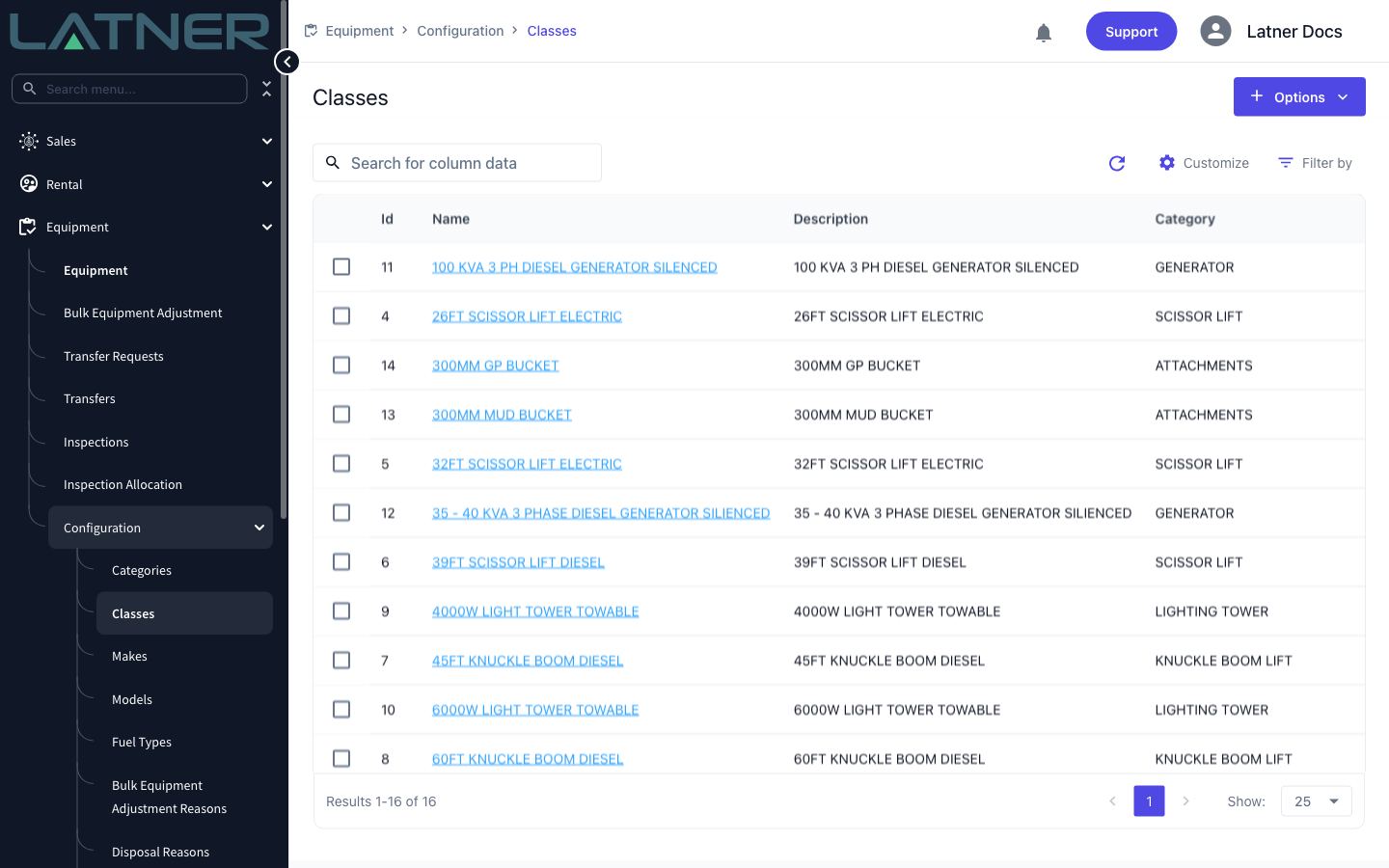Open the Categories menu item
The width and height of the screenshot is (1389, 868).
click(142, 571)
